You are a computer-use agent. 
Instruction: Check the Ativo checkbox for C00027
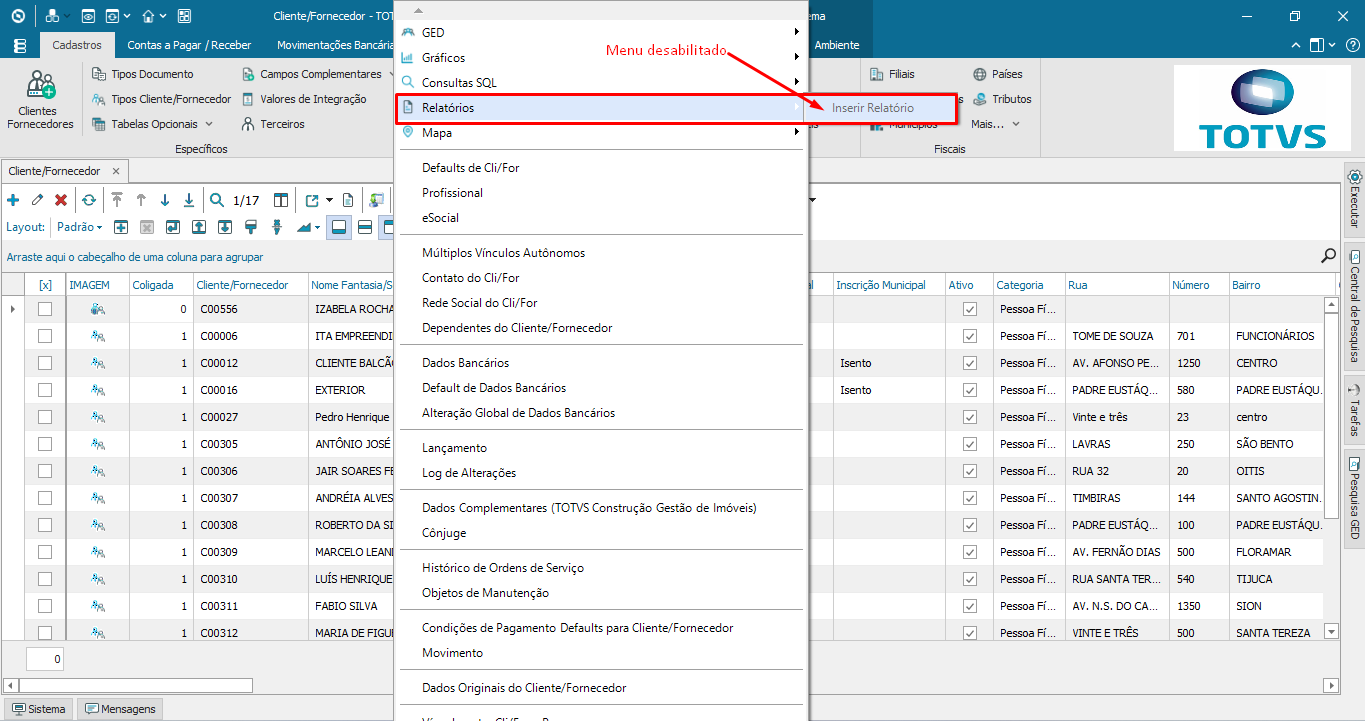point(968,416)
